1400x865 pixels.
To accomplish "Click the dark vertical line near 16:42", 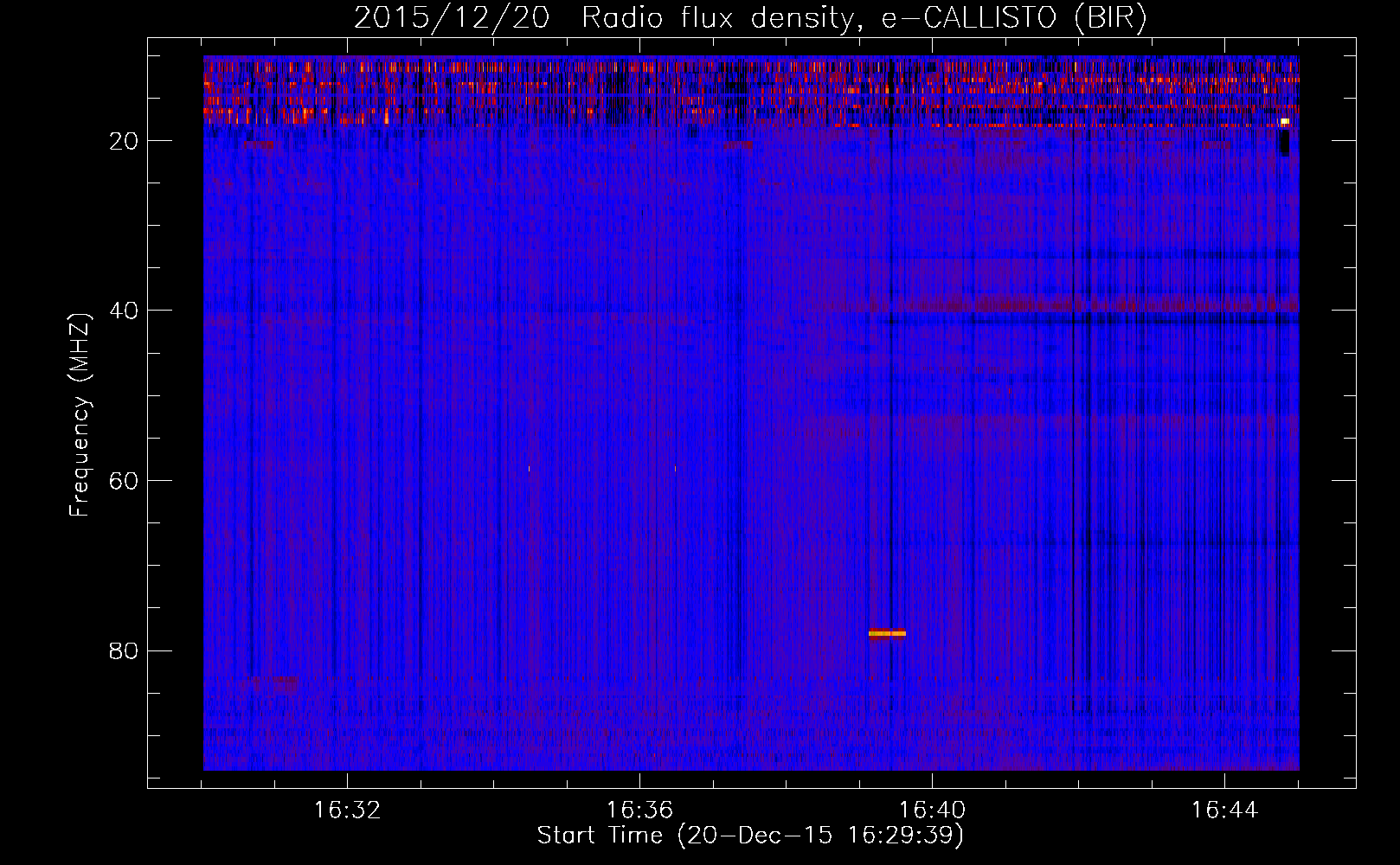I will (1074, 432).
